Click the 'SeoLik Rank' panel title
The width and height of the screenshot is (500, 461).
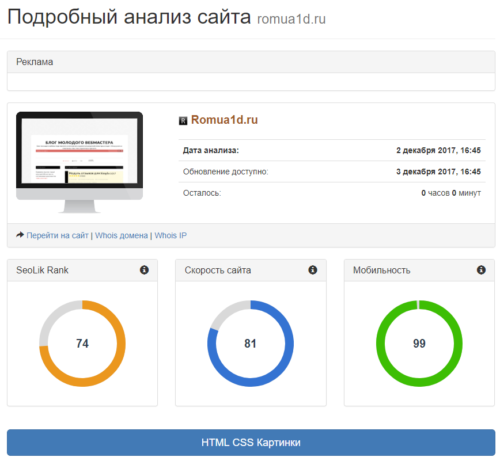[42, 270]
